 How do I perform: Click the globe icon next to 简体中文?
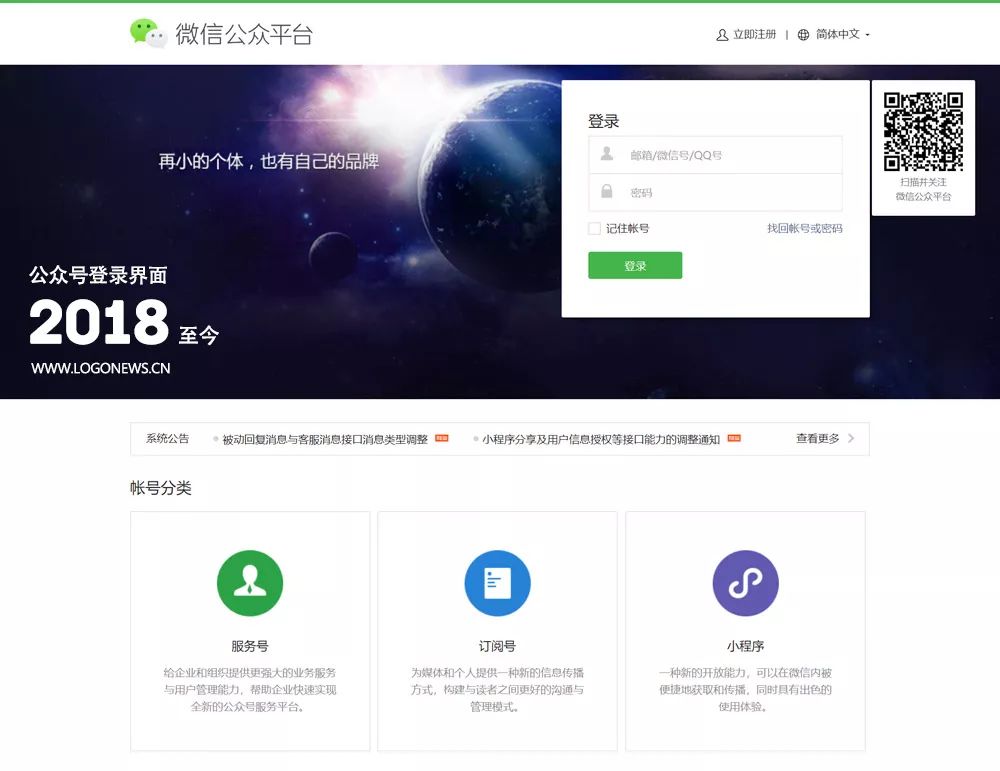click(802, 34)
